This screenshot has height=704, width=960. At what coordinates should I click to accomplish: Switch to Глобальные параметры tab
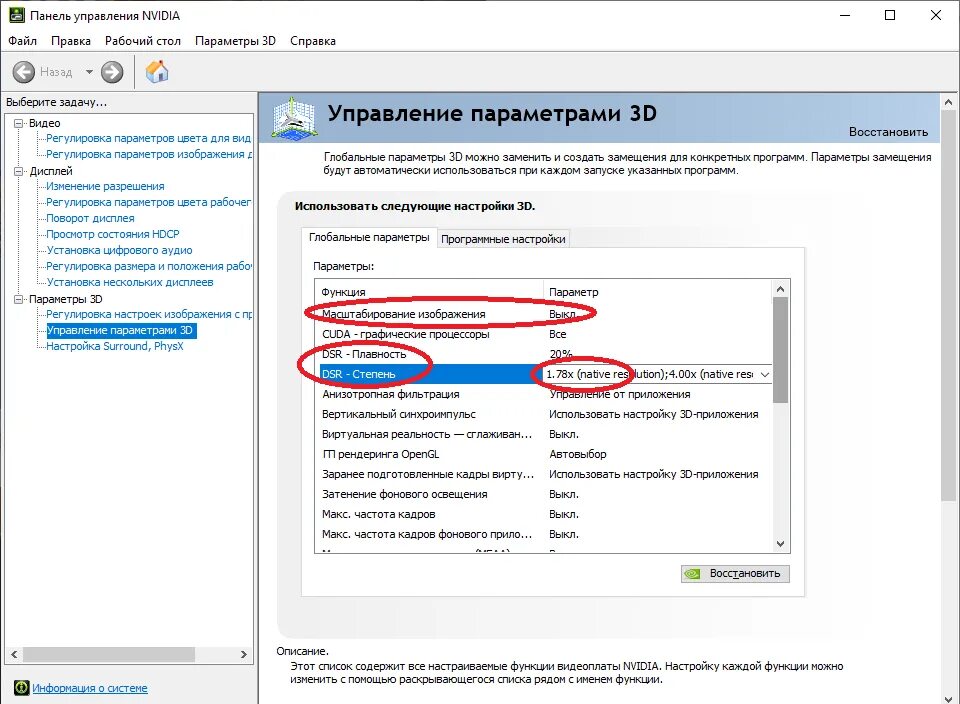click(x=369, y=238)
